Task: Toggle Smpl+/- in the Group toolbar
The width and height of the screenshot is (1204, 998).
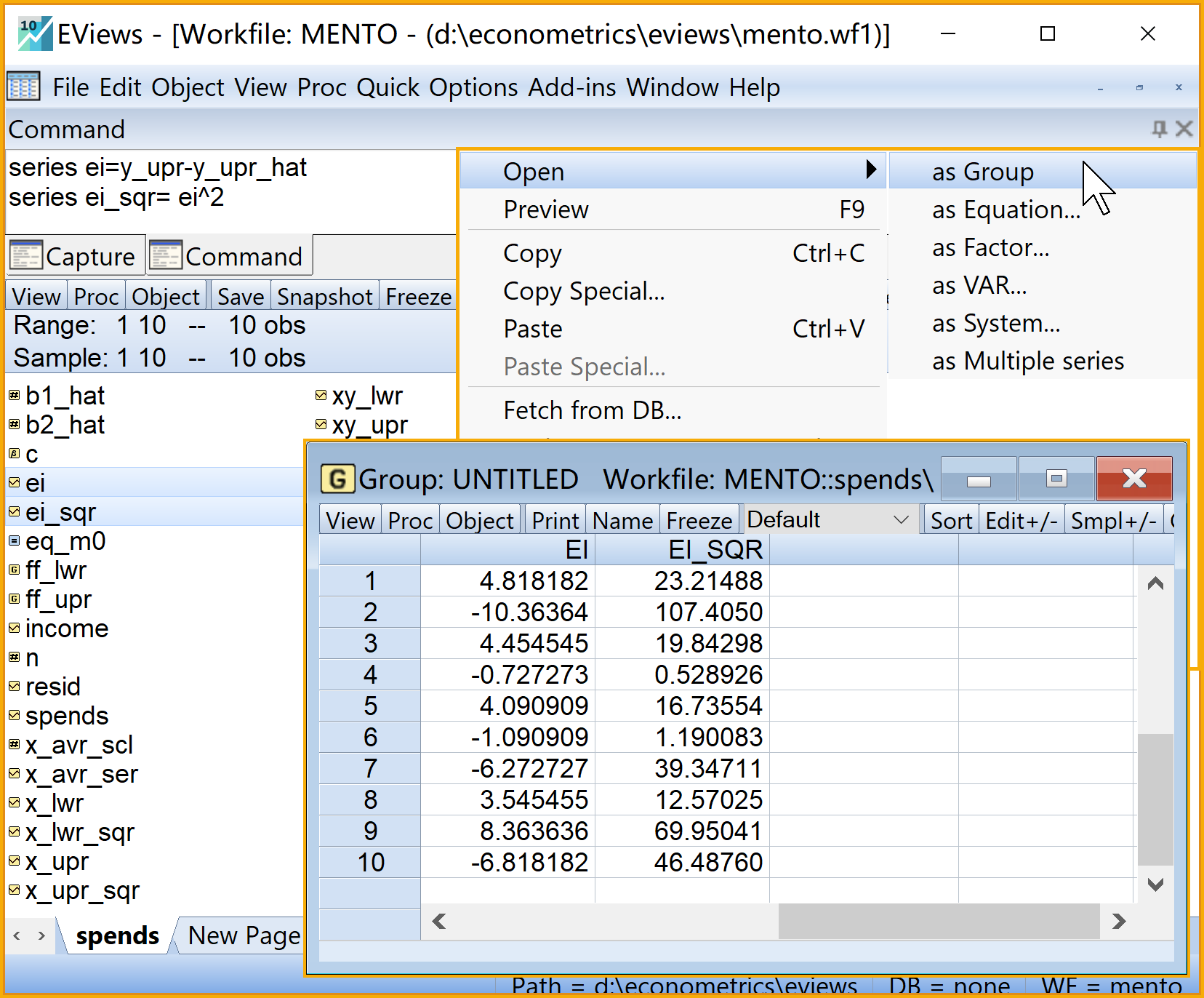Action: [x=1112, y=521]
